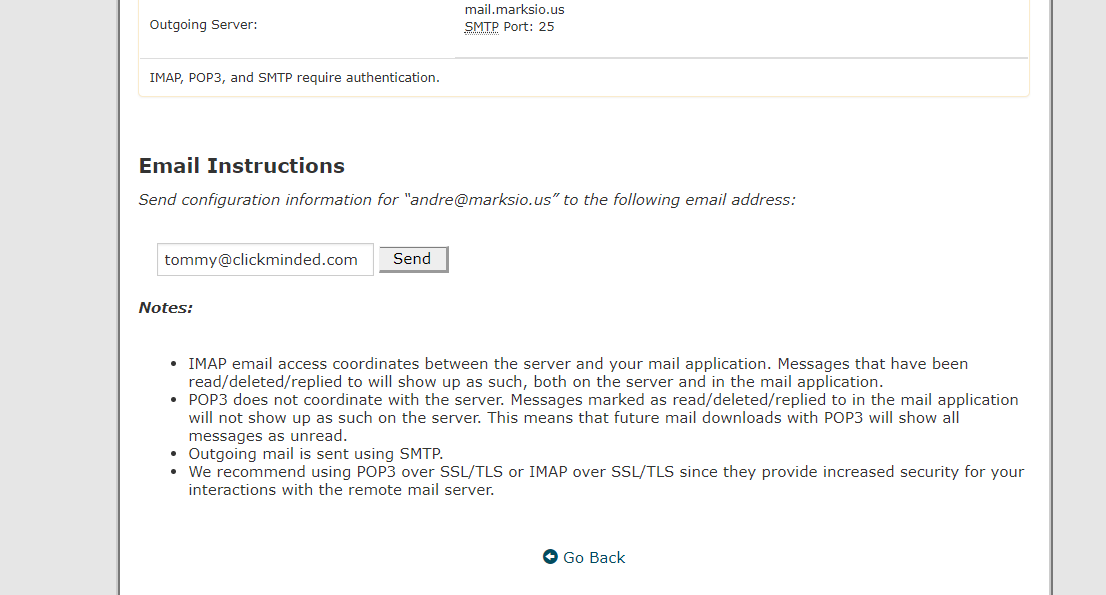The height and width of the screenshot is (595, 1106).
Task: Click the gray margin left of the page
Action: click(x=58, y=300)
